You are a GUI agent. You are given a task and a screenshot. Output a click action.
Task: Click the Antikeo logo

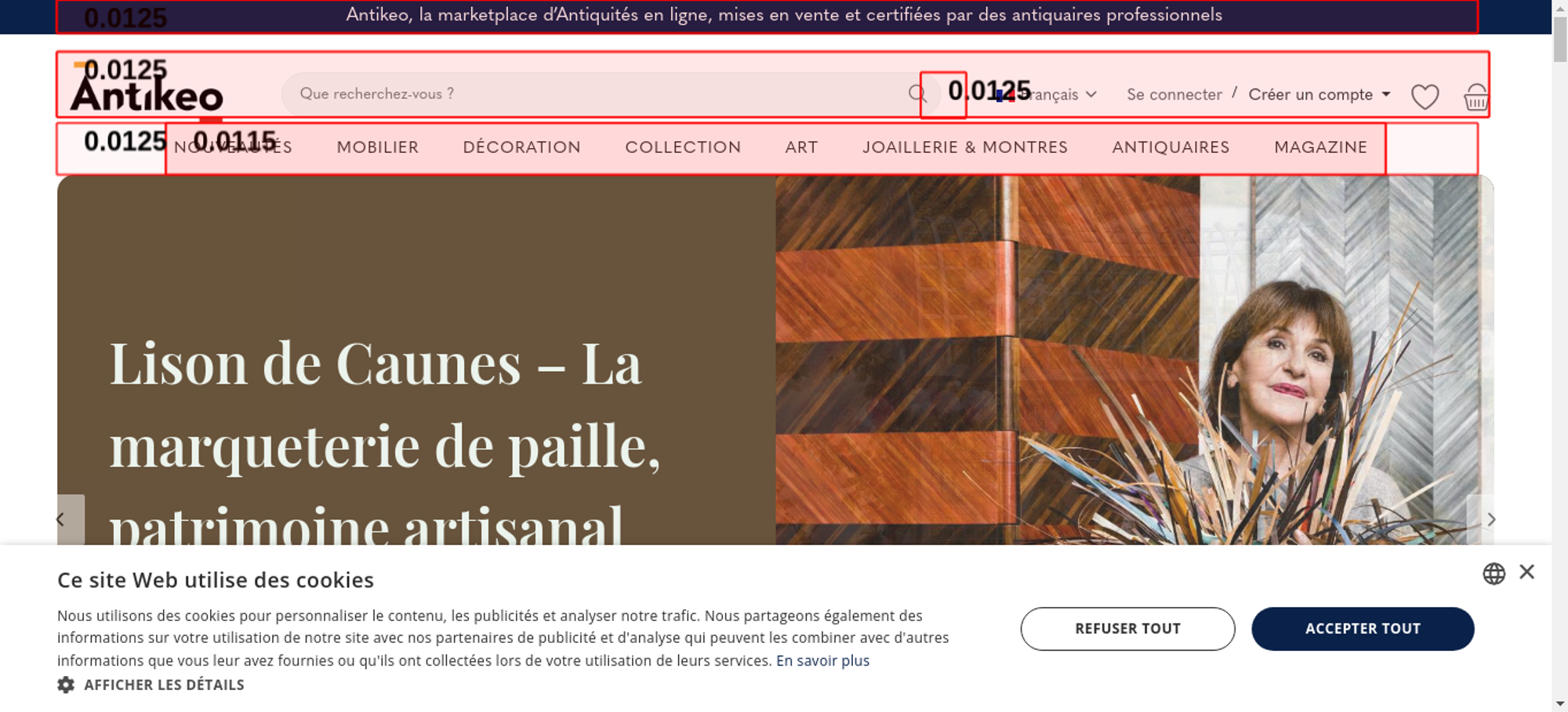[147, 87]
